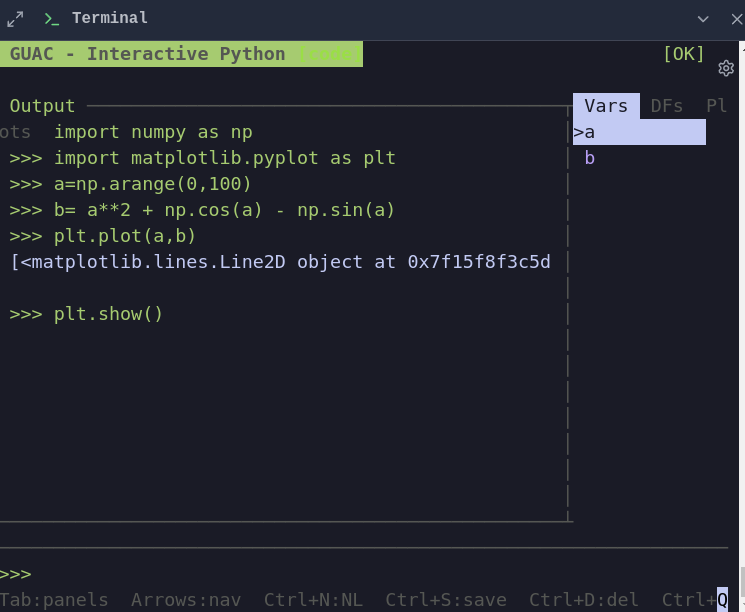The image size is (745, 612).
Task: Select variable b in Vars list
Action: [590, 158]
